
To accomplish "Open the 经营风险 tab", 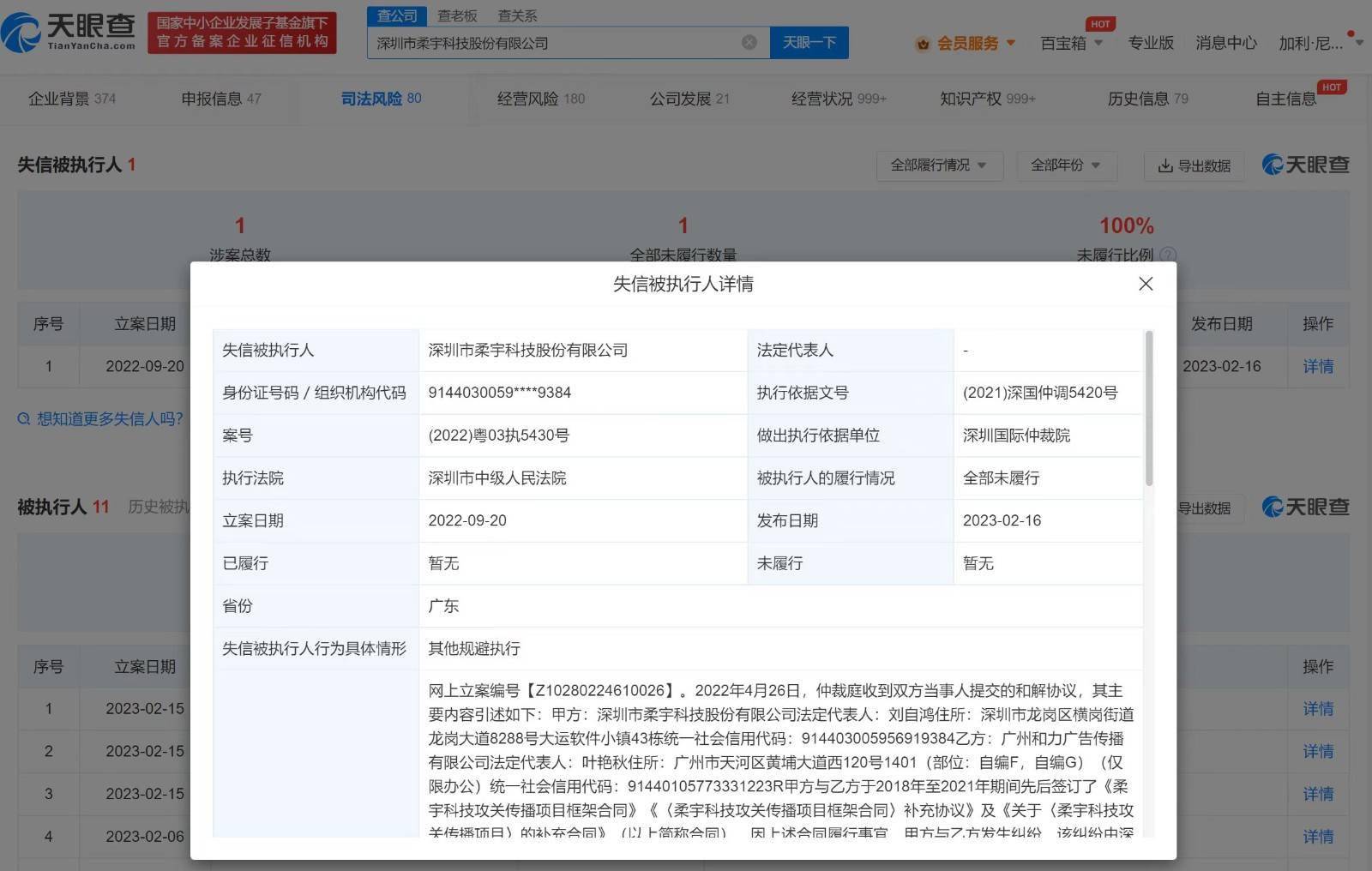I will (541, 99).
